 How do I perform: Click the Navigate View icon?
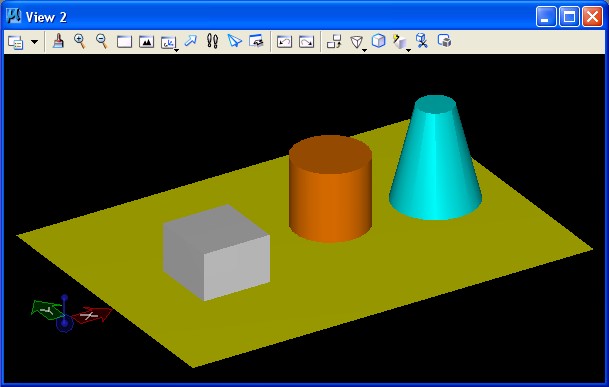tap(256, 41)
